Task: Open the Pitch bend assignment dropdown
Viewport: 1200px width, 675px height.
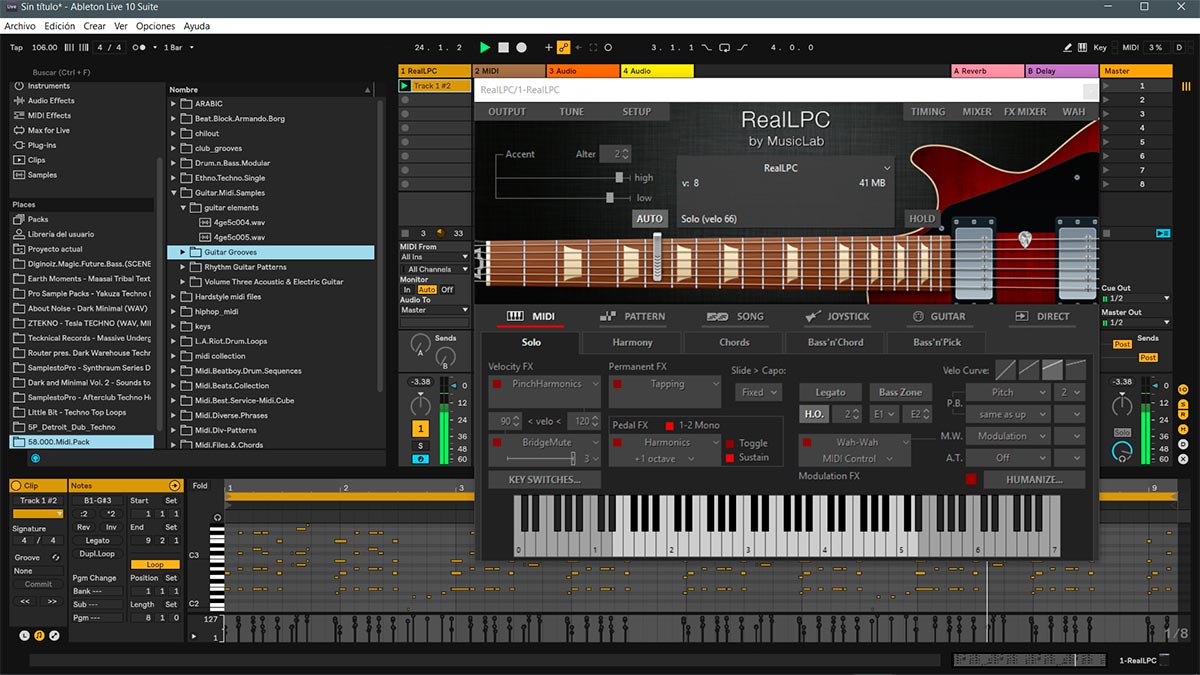Action: pos(1008,392)
